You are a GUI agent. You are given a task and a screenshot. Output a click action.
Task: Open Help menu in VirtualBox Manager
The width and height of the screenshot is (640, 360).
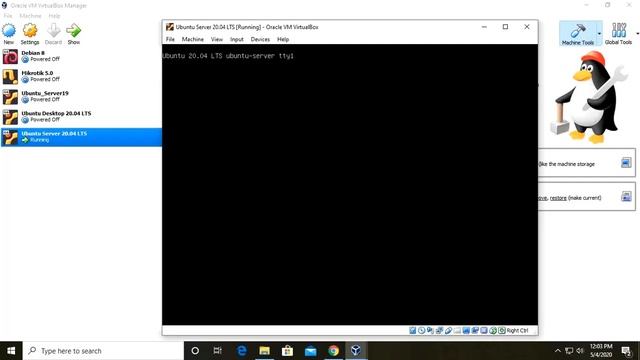click(x=54, y=16)
